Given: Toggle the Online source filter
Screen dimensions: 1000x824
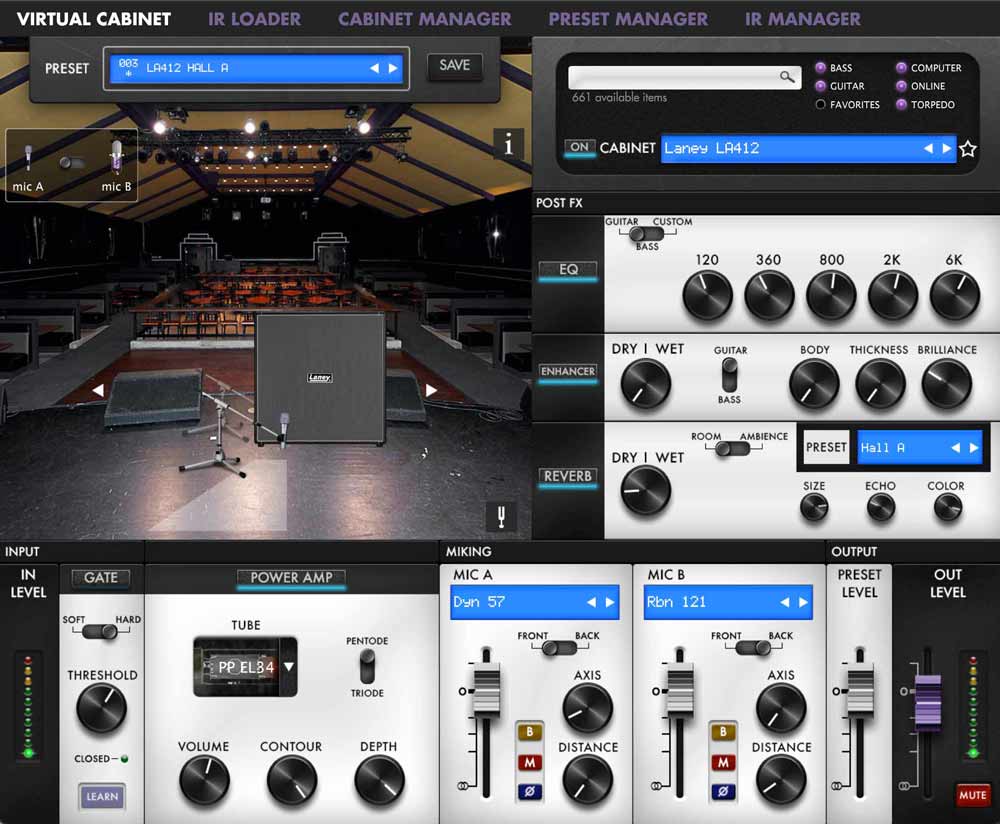Looking at the screenshot, I should [x=901, y=86].
